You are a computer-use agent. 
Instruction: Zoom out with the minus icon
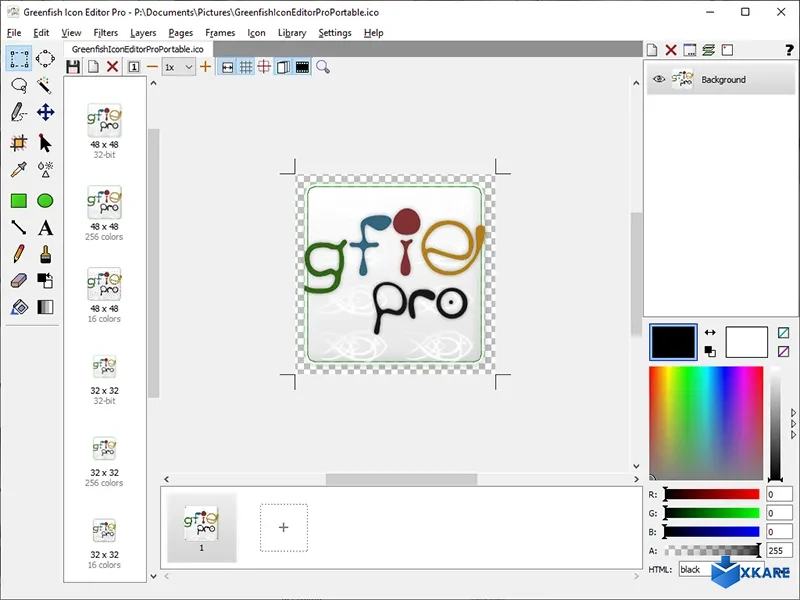click(152, 67)
